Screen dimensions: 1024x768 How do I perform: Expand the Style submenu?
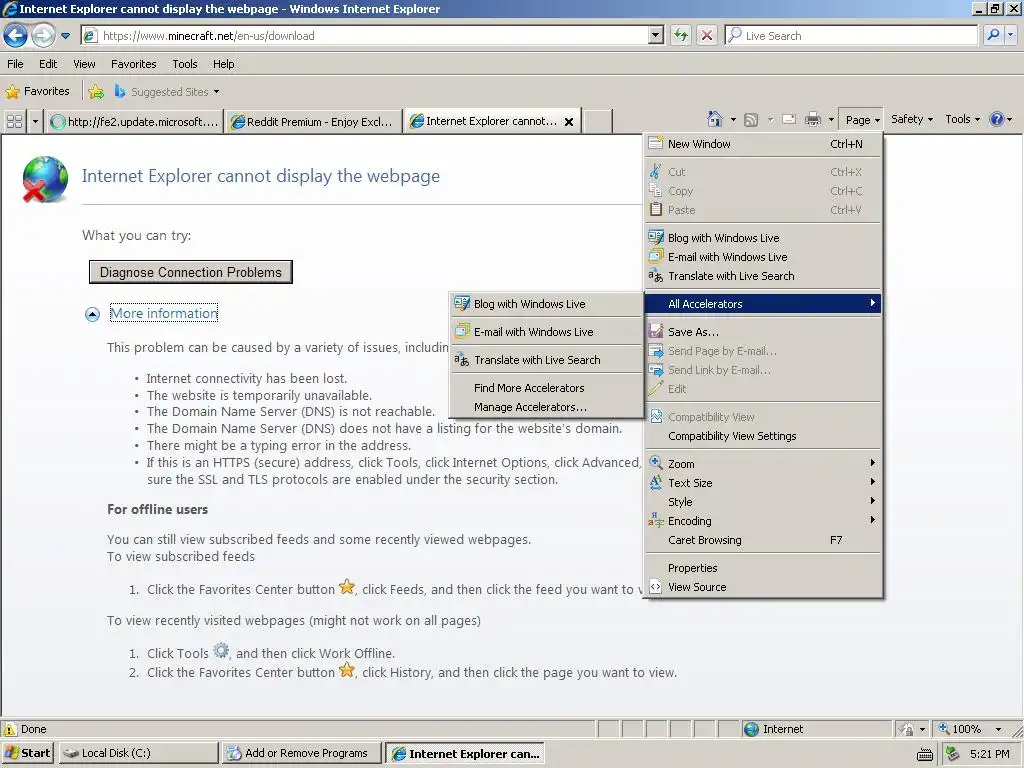pyautogui.click(x=763, y=502)
